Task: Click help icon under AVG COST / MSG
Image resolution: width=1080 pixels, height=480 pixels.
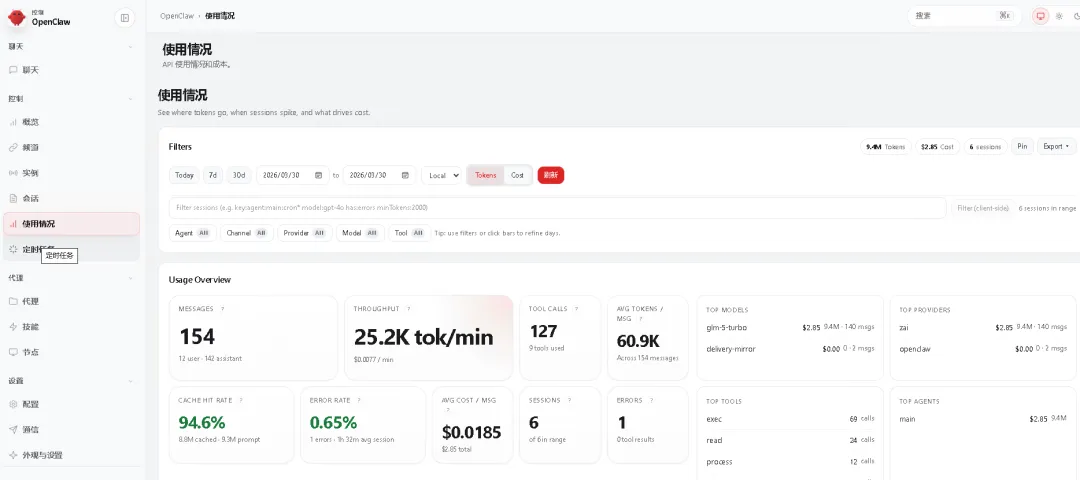Action: point(448,410)
